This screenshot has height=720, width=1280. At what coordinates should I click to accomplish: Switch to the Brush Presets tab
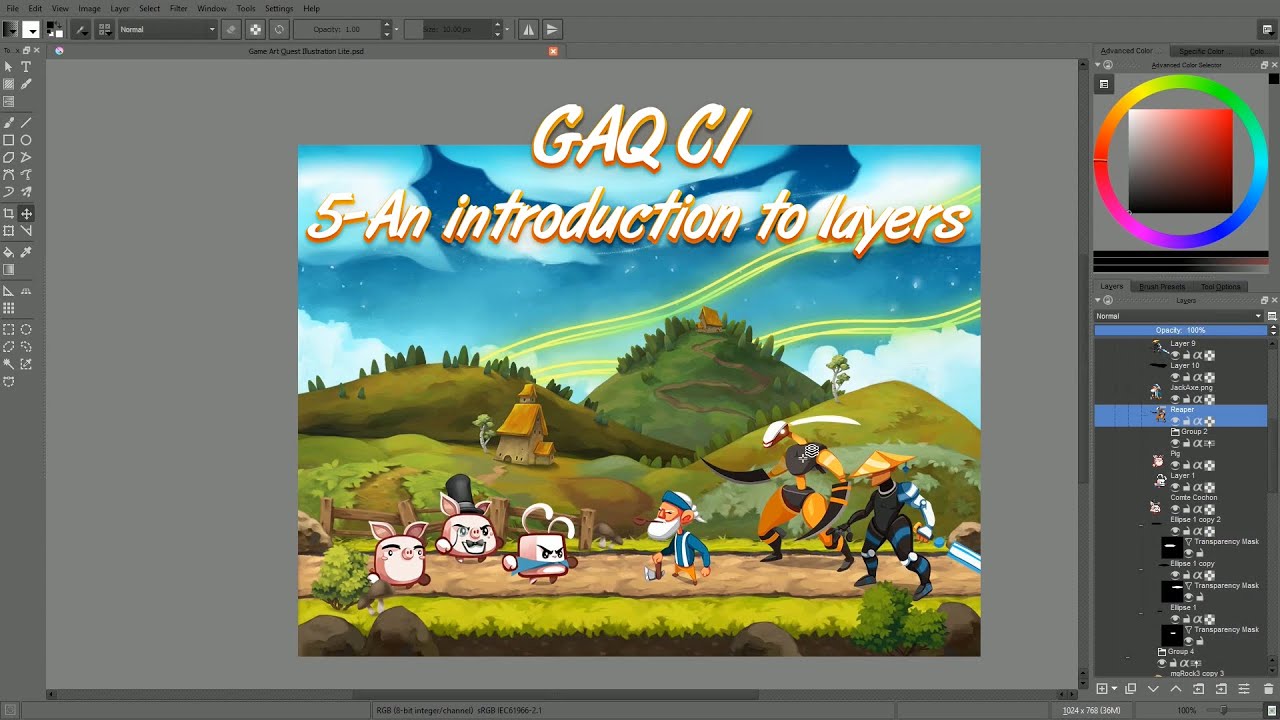coord(1162,287)
